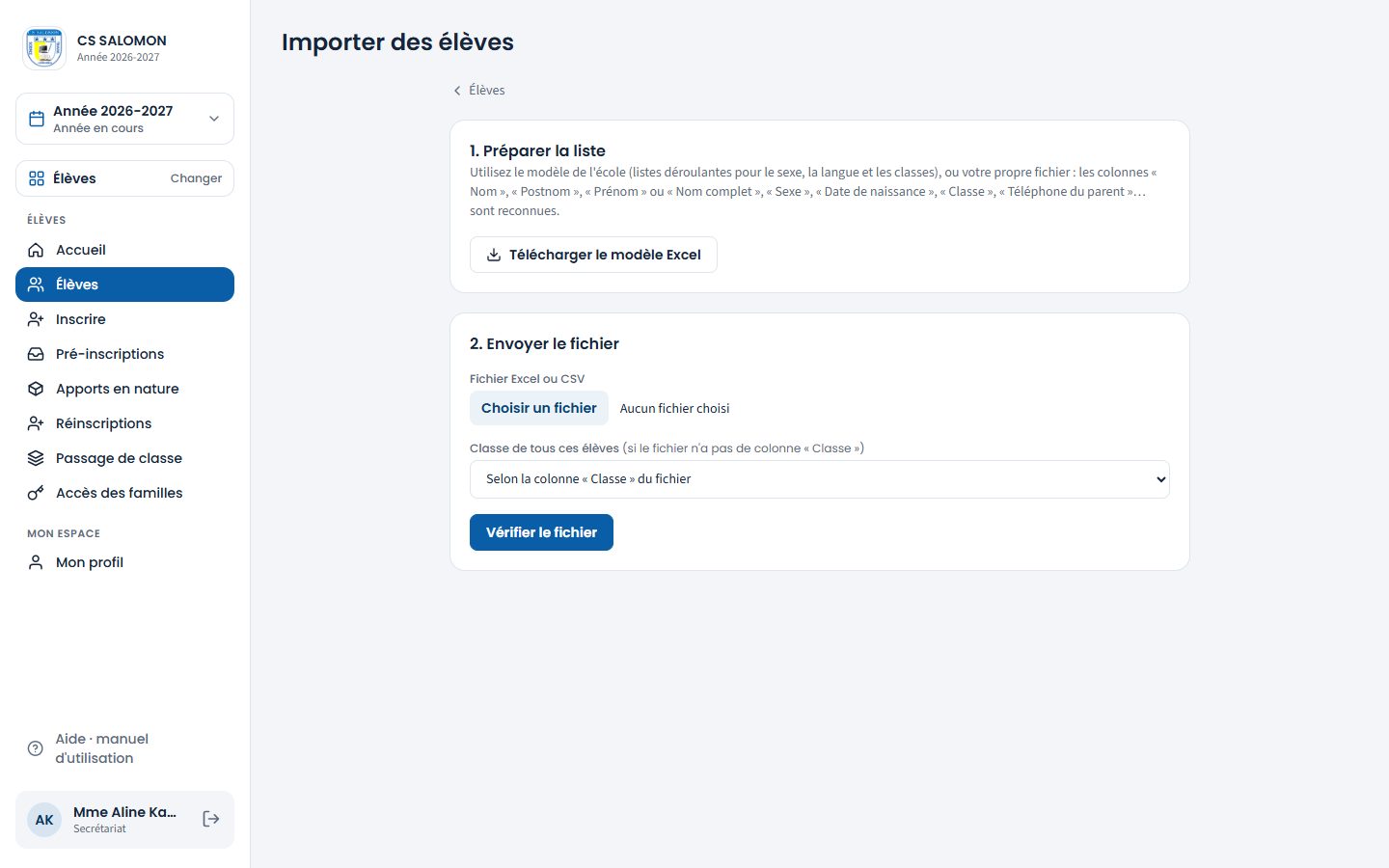1389x868 pixels.
Task: Click the Aucun fichier choisi text
Action: tap(674, 409)
